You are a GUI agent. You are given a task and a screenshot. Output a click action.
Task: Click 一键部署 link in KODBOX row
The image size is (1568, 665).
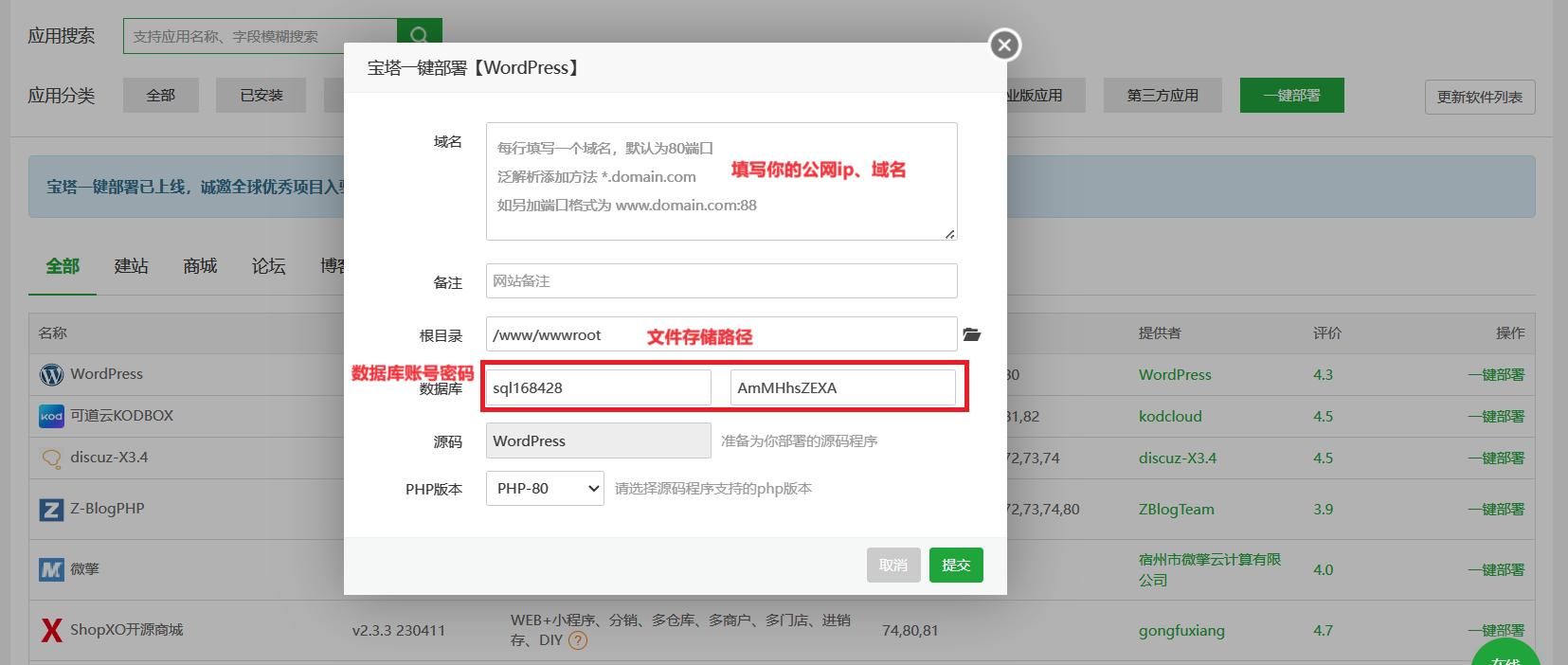click(1496, 417)
